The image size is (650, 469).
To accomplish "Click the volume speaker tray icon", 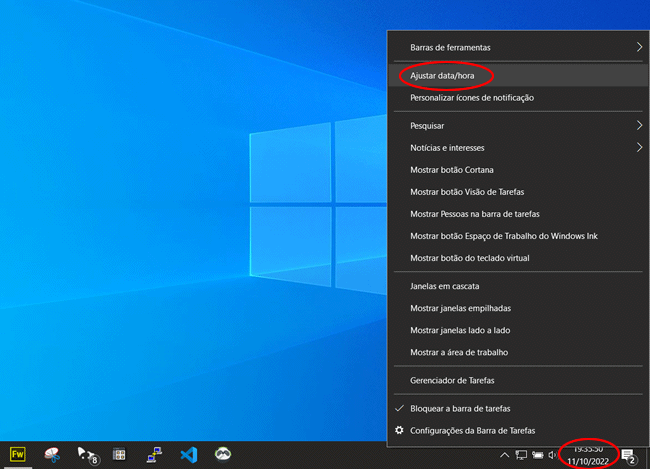I will click(553, 455).
